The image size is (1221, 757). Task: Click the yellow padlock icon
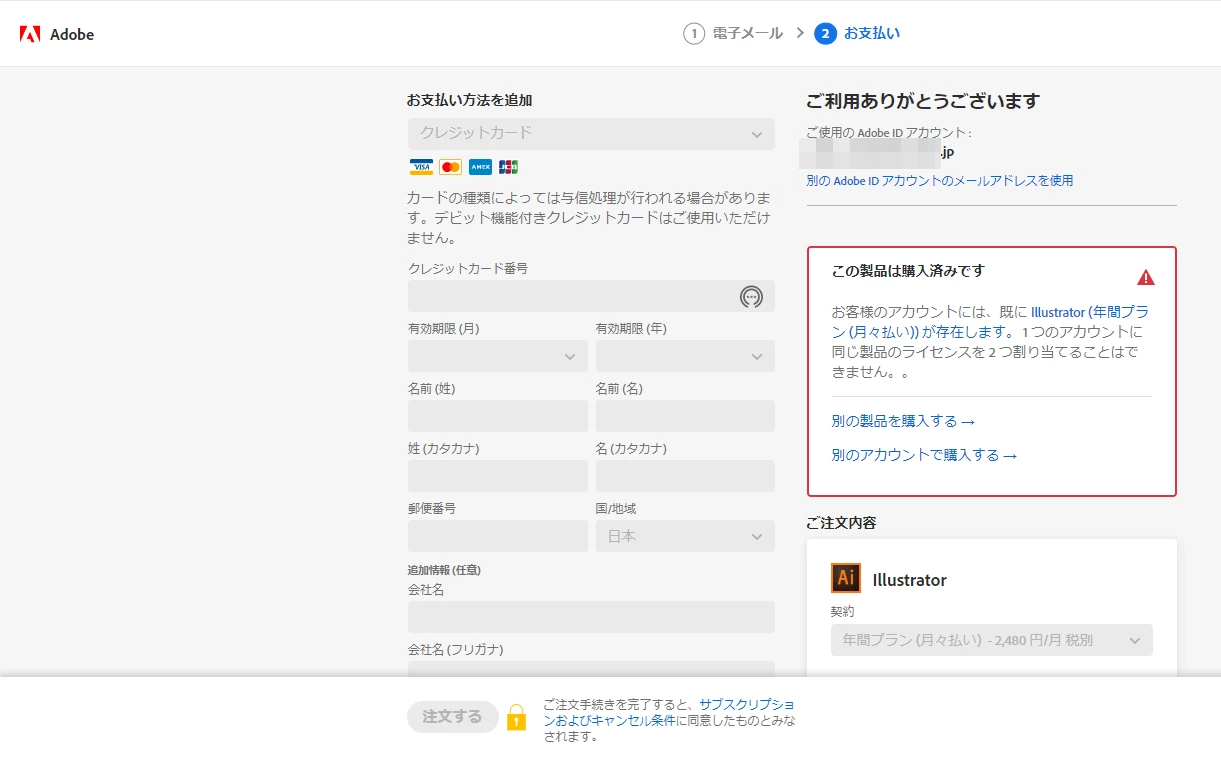tap(516, 717)
